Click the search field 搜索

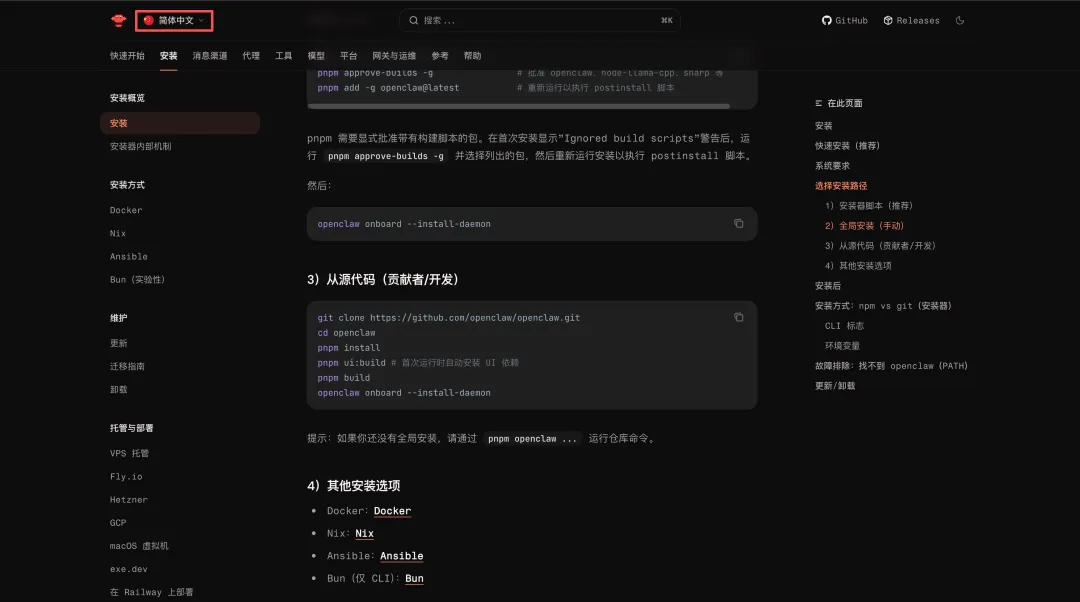pyautogui.click(x=540, y=21)
